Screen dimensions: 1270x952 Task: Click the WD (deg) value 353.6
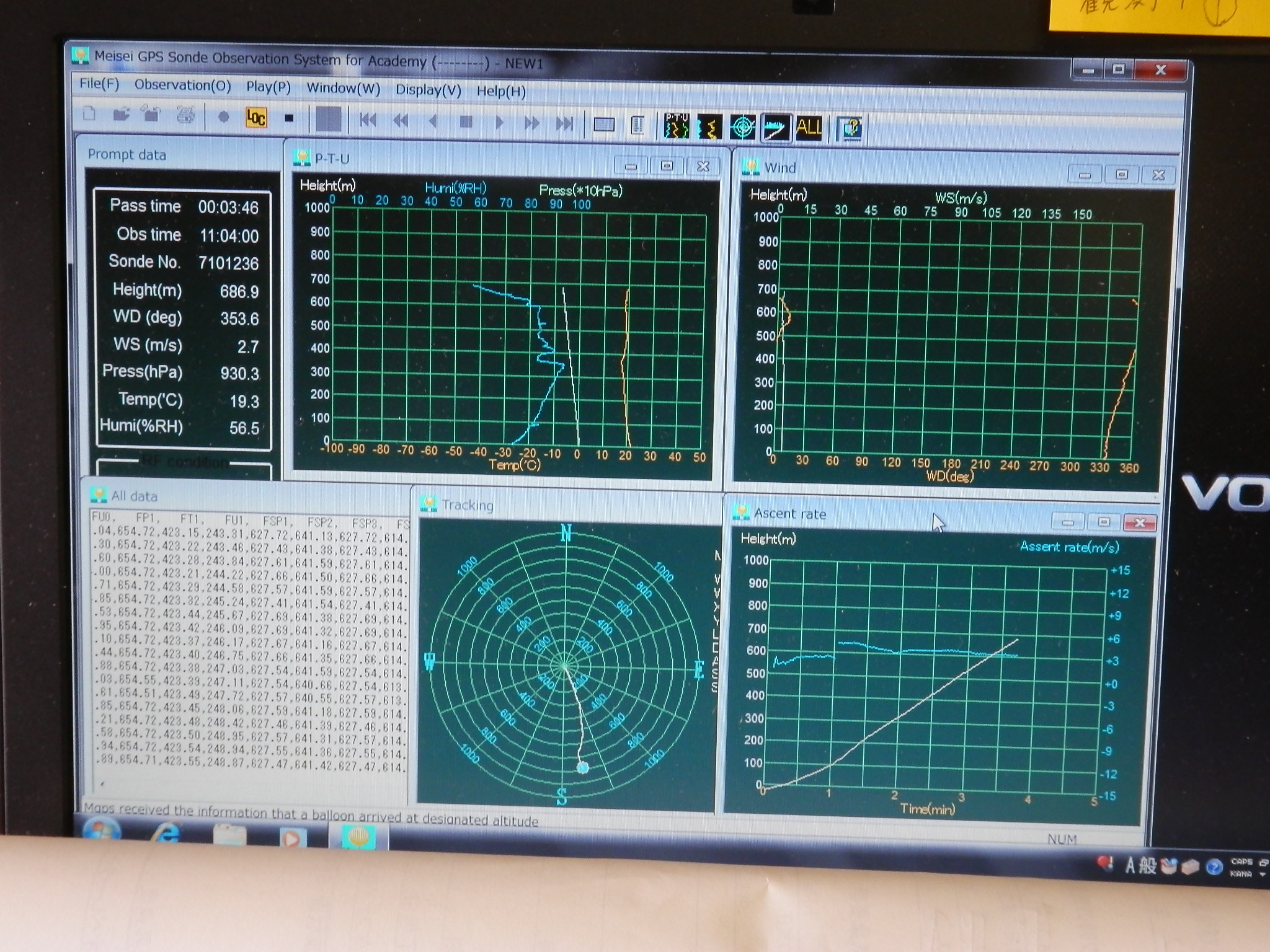coord(239,319)
